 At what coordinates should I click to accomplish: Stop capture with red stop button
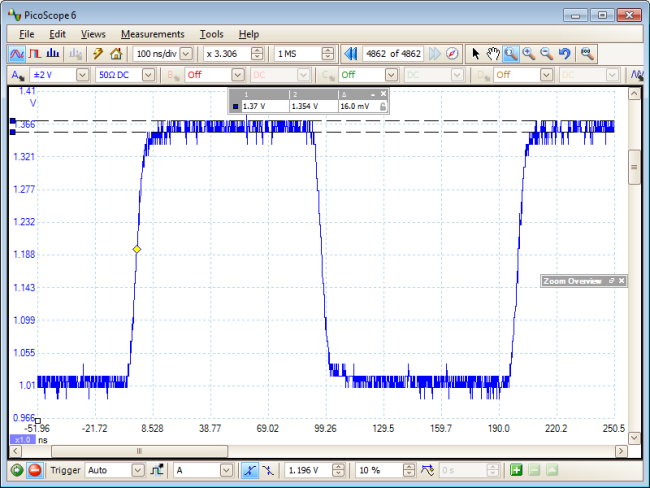click(35, 470)
